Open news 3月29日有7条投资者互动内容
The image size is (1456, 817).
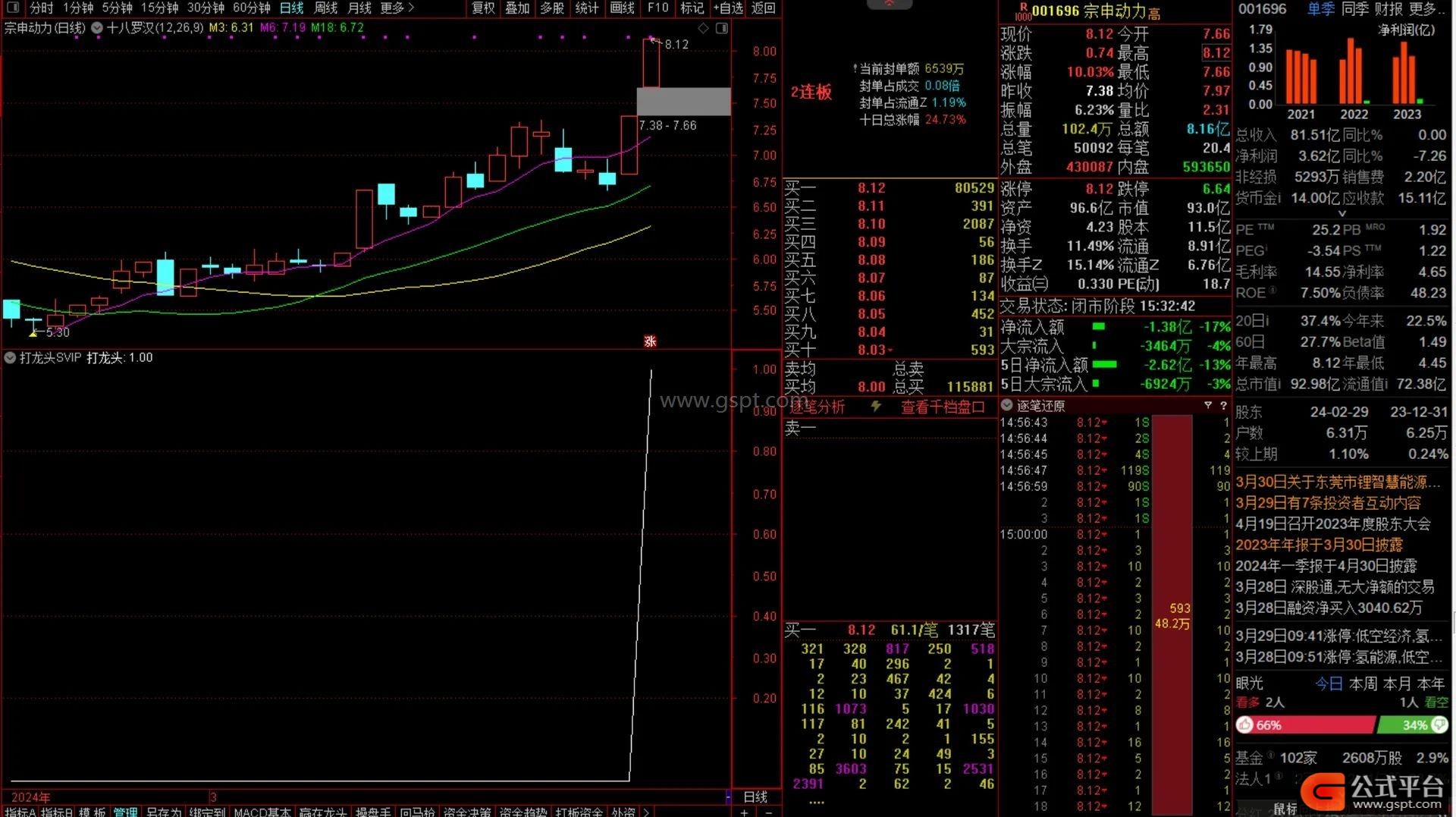pos(1328,503)
